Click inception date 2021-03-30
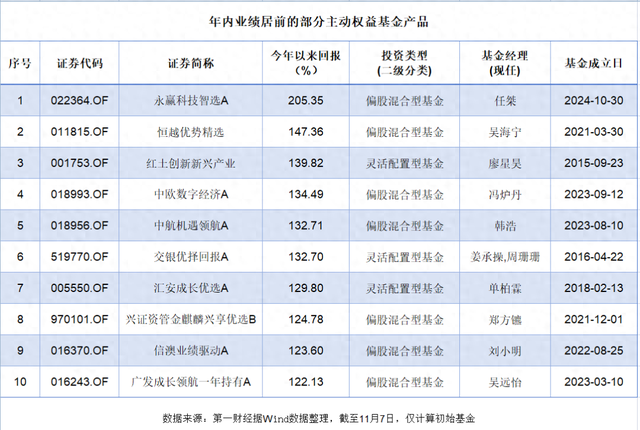 click(594, 132)
